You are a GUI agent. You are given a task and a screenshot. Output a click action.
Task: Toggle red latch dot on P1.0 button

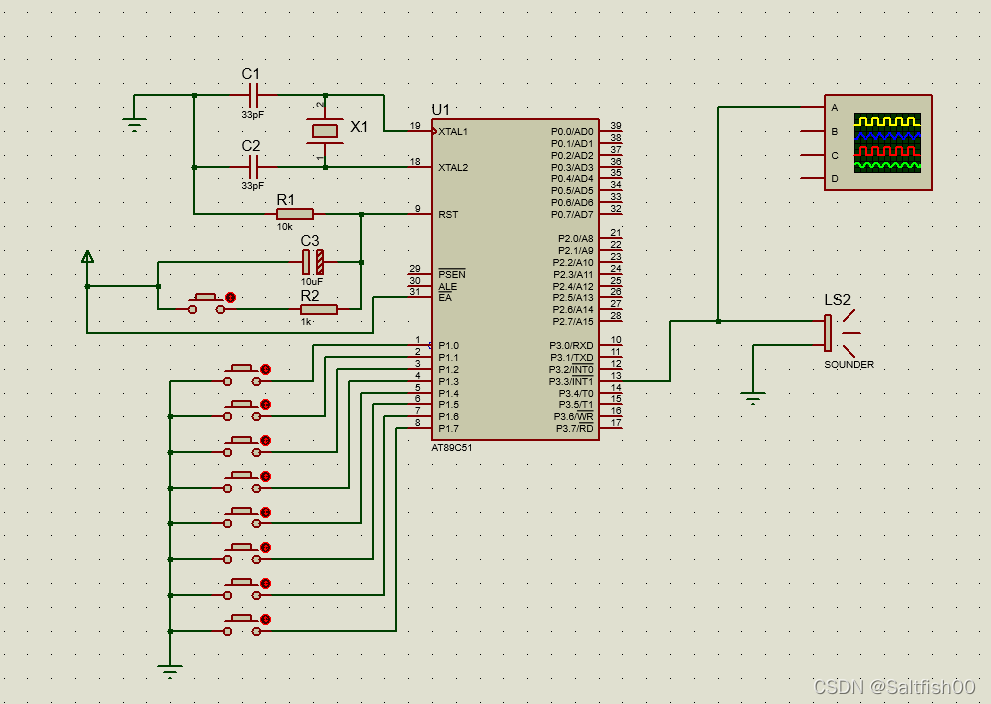coord(266,369)
